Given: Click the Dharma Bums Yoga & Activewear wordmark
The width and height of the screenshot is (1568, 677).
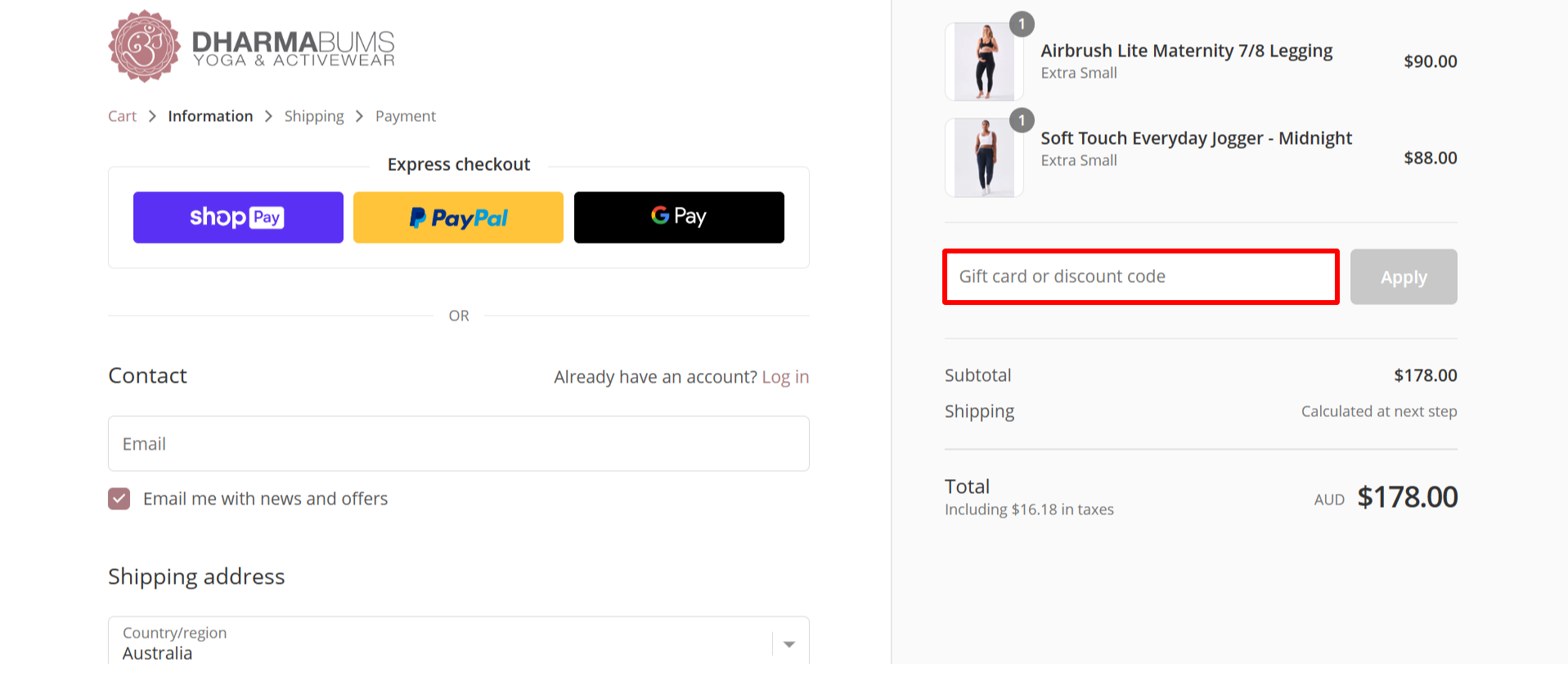Looking at the screenshot, I should (x=293, y=48).
